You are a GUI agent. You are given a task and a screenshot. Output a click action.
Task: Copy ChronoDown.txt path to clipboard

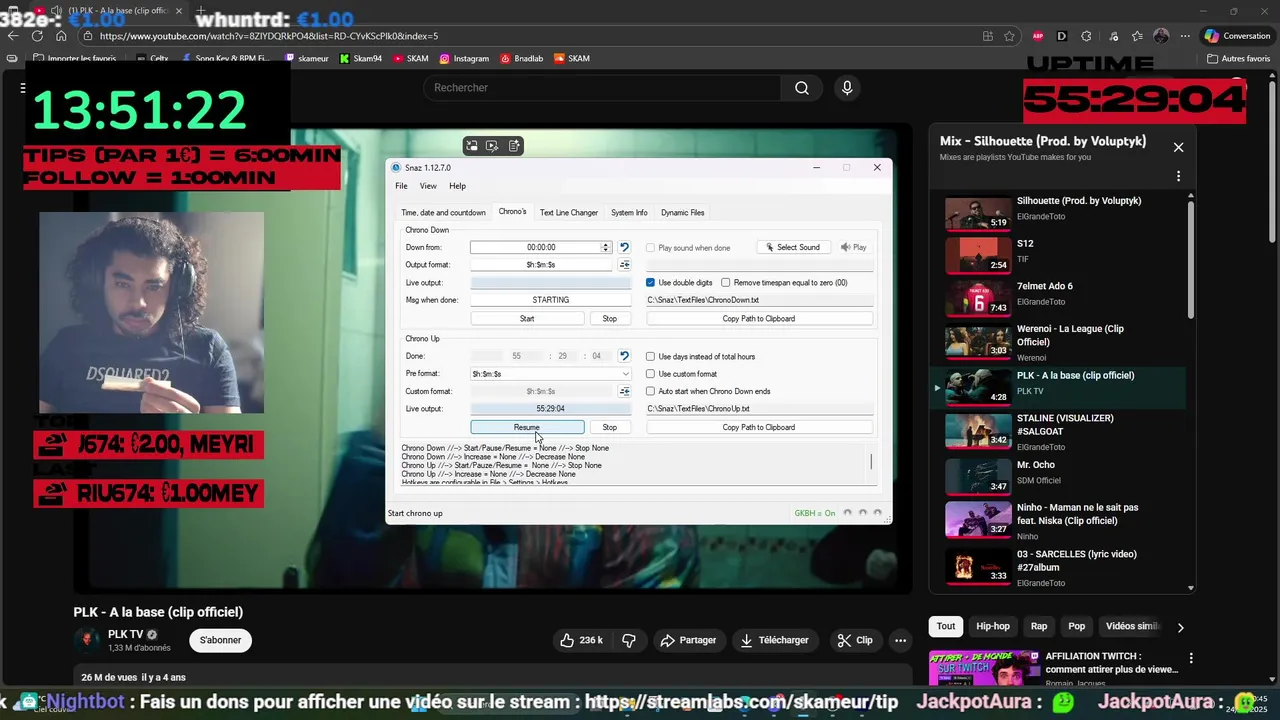(759, 319)
